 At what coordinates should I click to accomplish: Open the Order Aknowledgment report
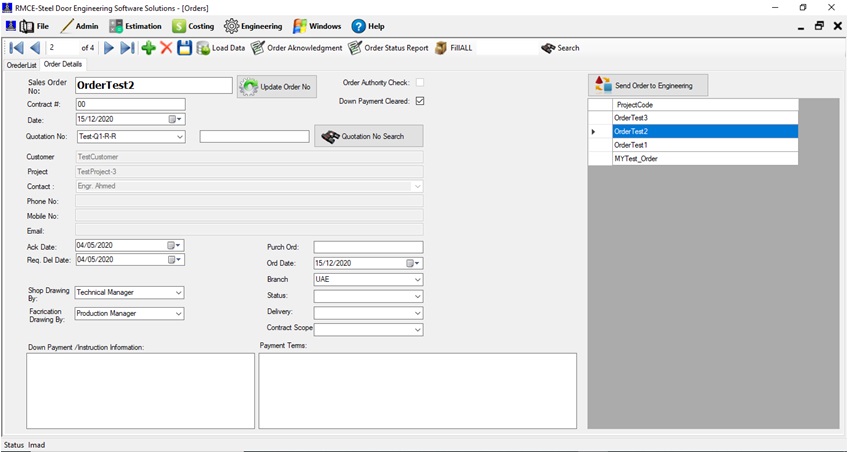tap(296, 48)
